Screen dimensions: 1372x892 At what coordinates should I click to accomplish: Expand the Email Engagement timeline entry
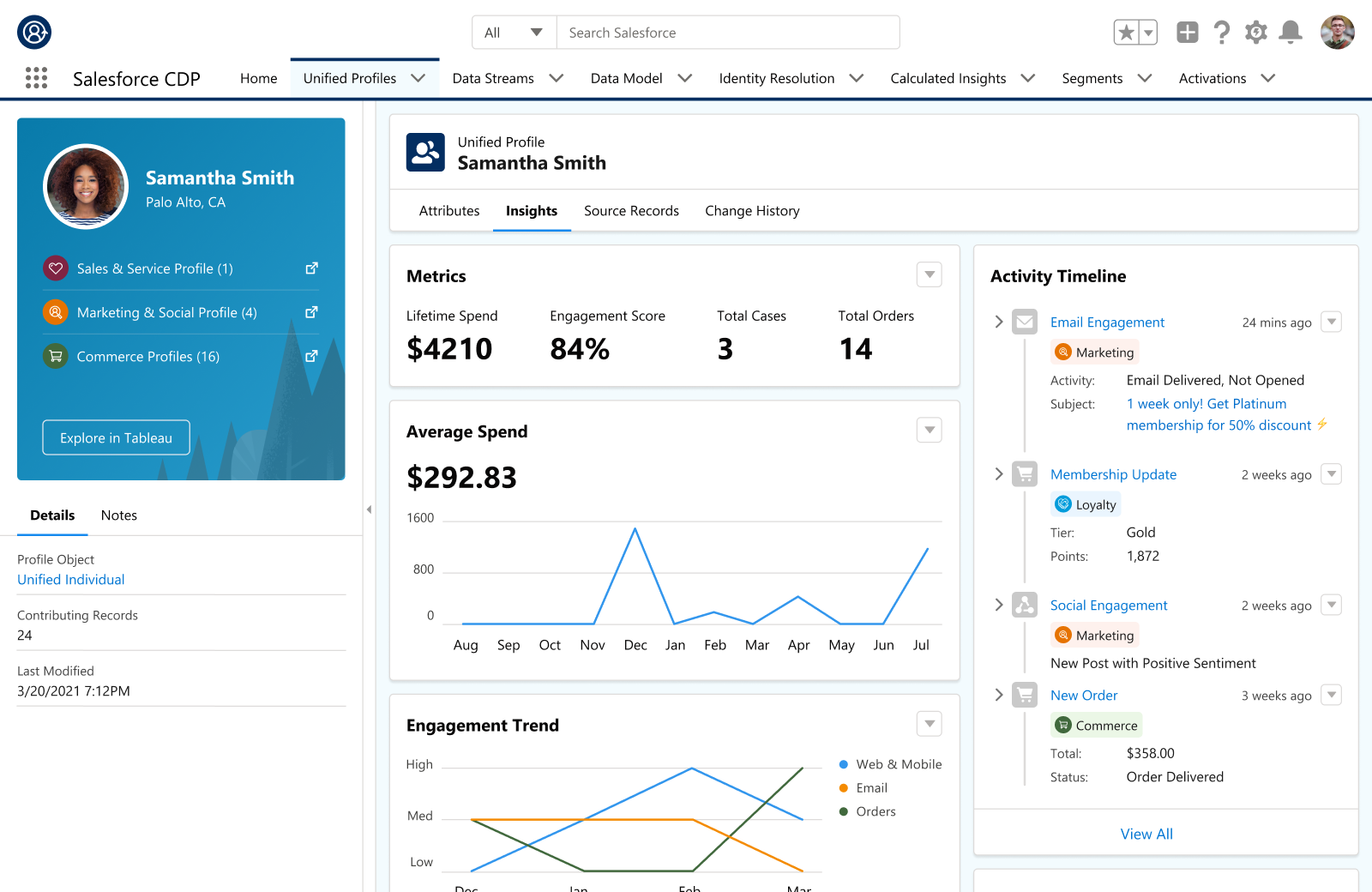pyautogui.click(x=998, y=322)
